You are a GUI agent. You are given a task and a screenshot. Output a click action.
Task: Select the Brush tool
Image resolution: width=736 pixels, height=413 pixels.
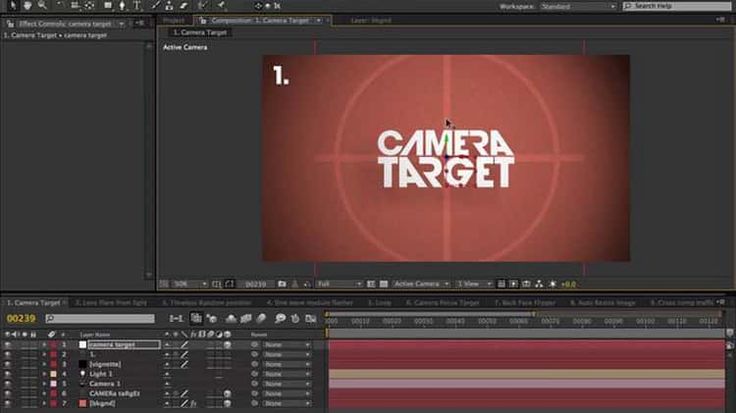[x=154, y=6]
